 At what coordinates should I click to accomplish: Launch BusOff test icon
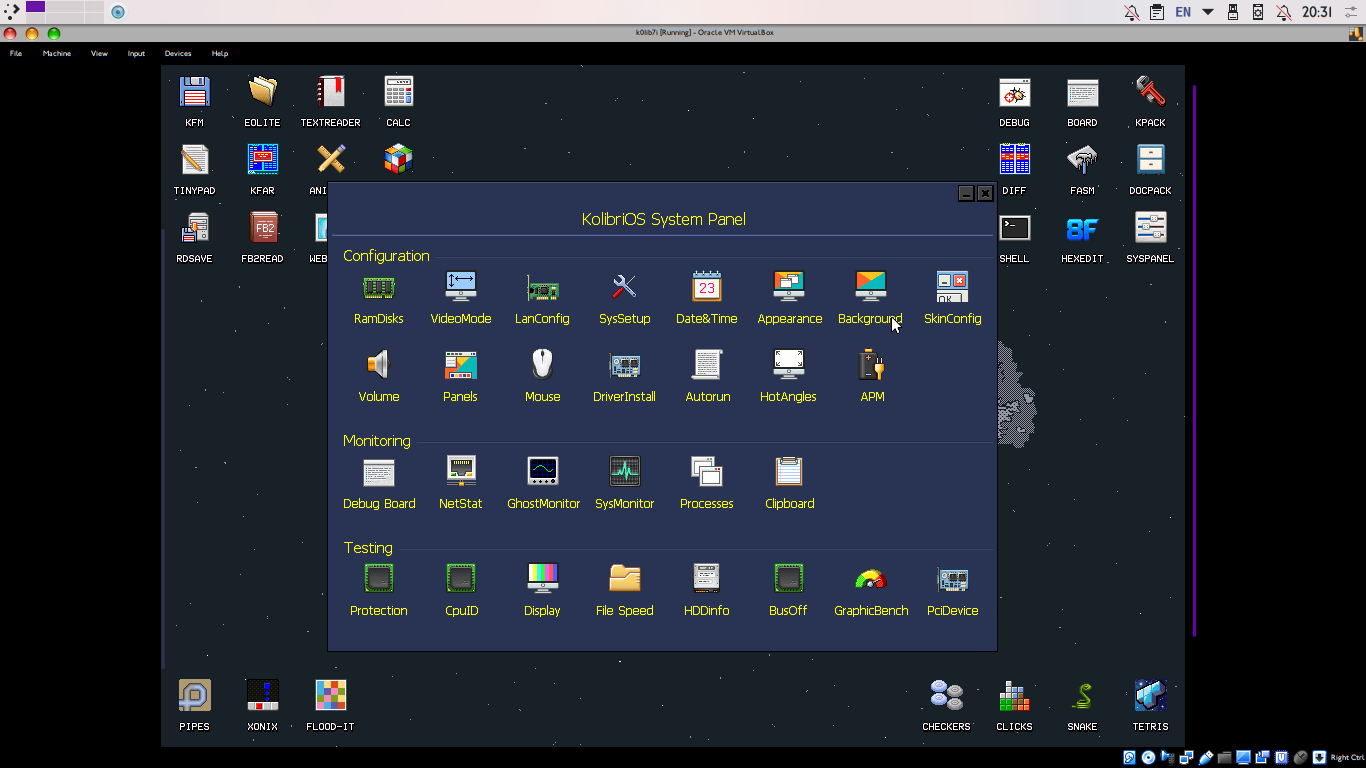coord(789,579)
